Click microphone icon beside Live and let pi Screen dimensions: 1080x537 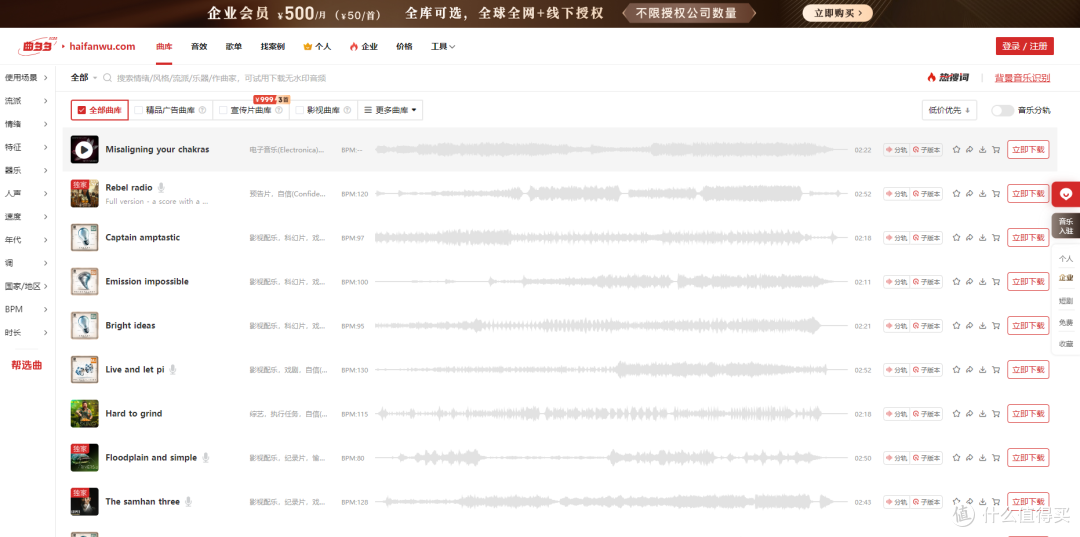[173, 370]
